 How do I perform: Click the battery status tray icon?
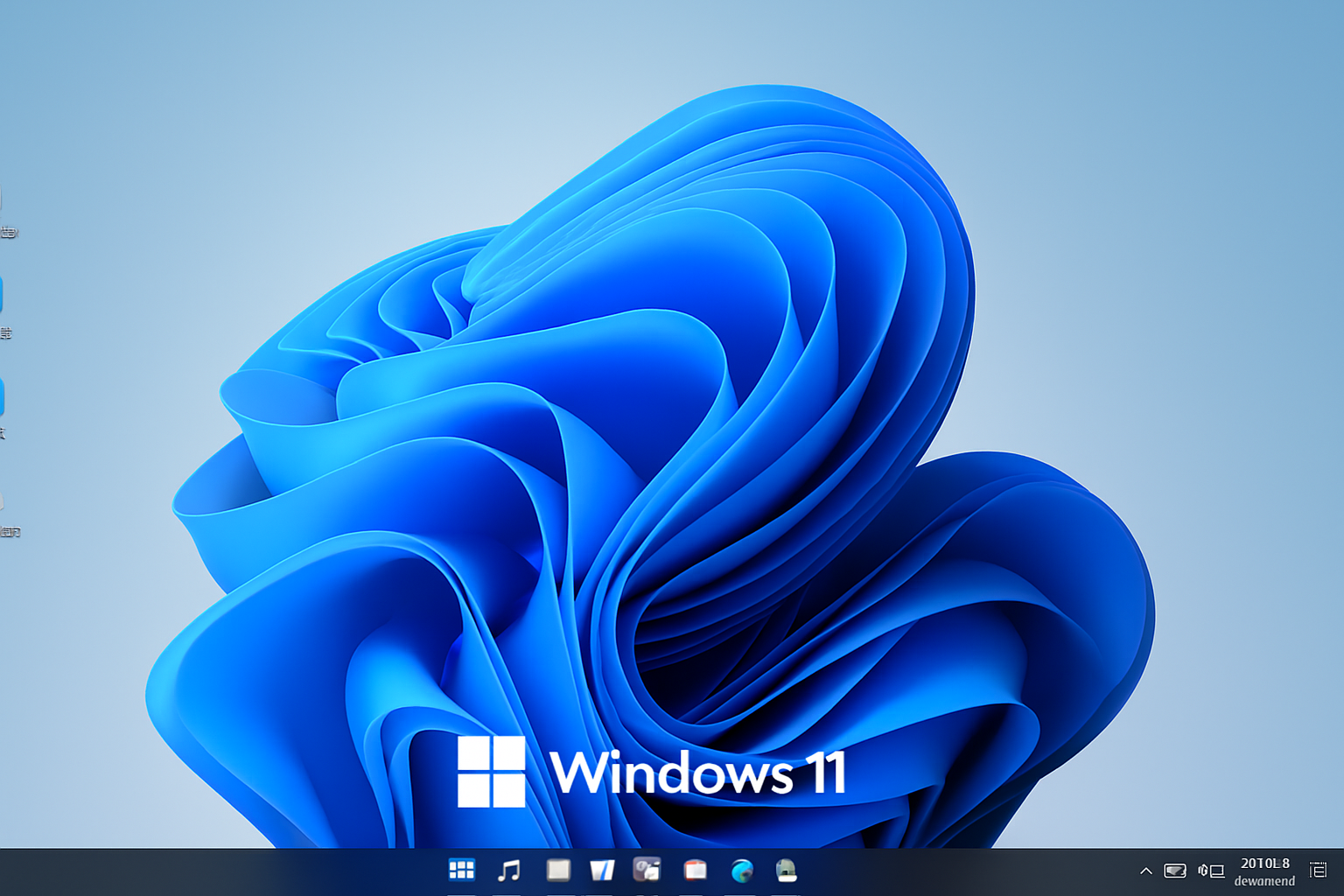(x=1175, y=871)
